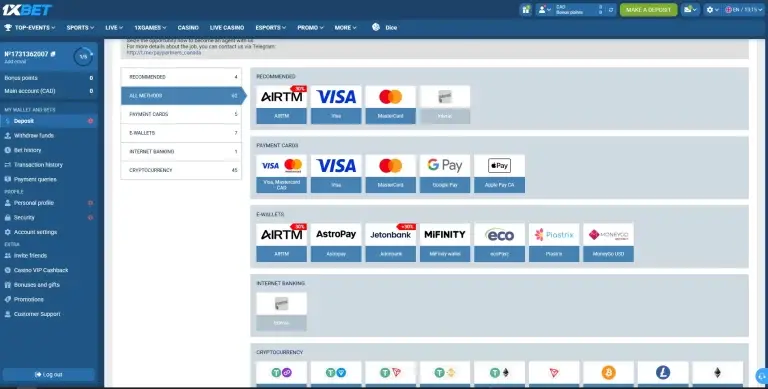Open the Casino menu item
The width and height of the screenshot is (768, 389).
pyautogui.click(x=188, y=28)
